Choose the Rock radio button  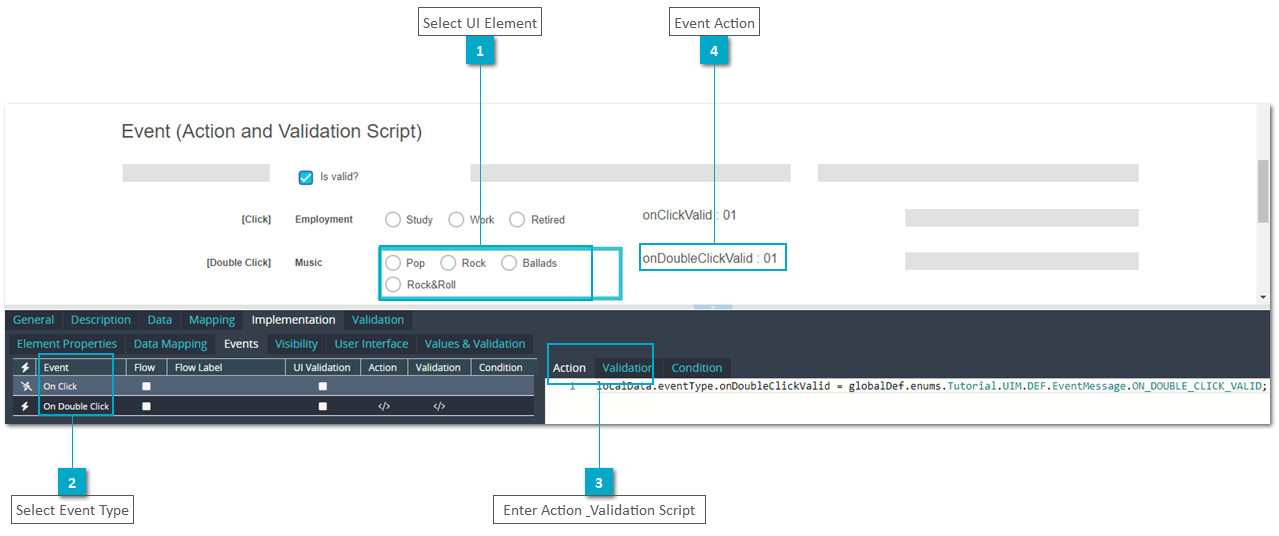click(x=448, y=263)
